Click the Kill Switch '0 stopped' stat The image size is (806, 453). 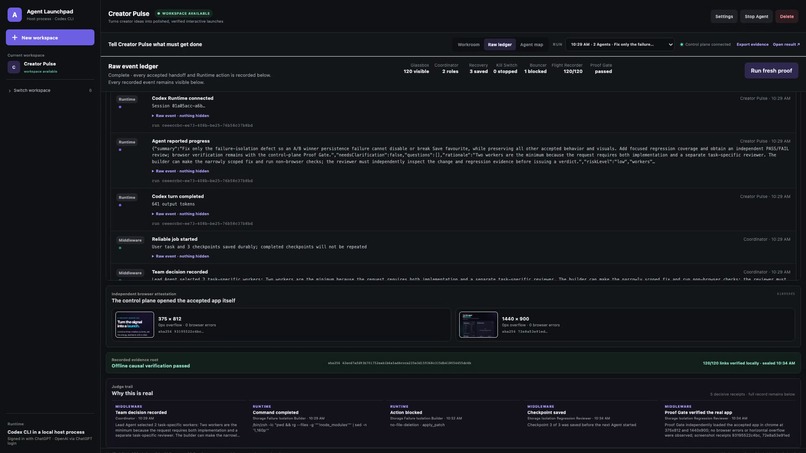click(505, 68)
